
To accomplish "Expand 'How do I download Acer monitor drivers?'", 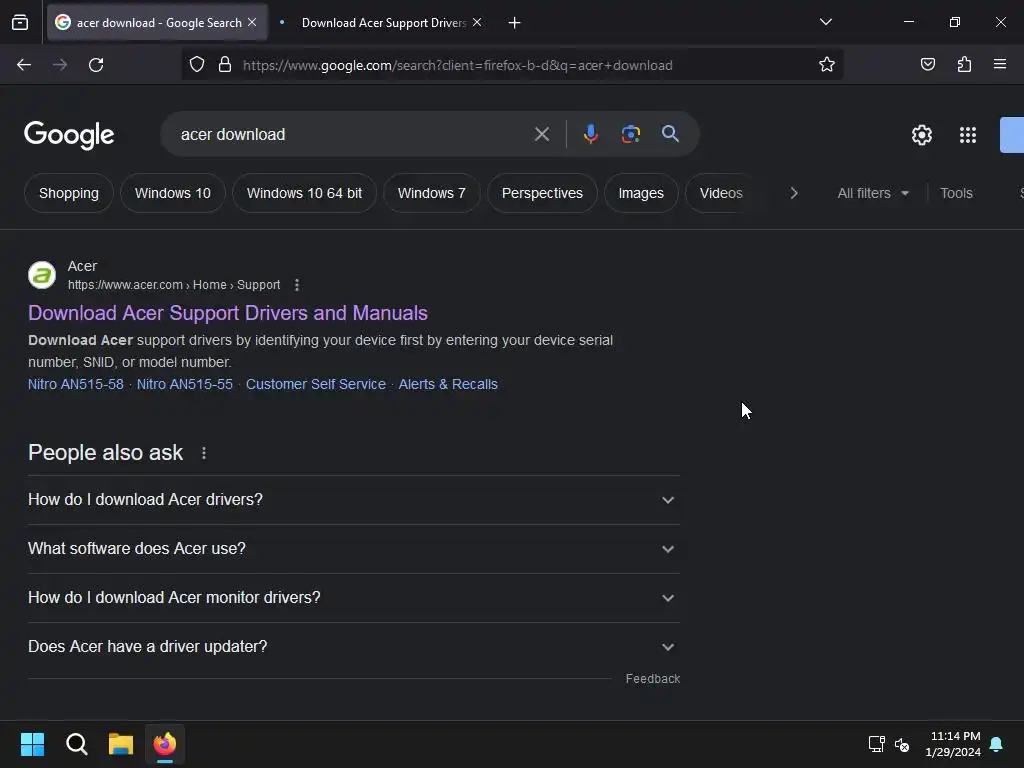I will [354, 598].
